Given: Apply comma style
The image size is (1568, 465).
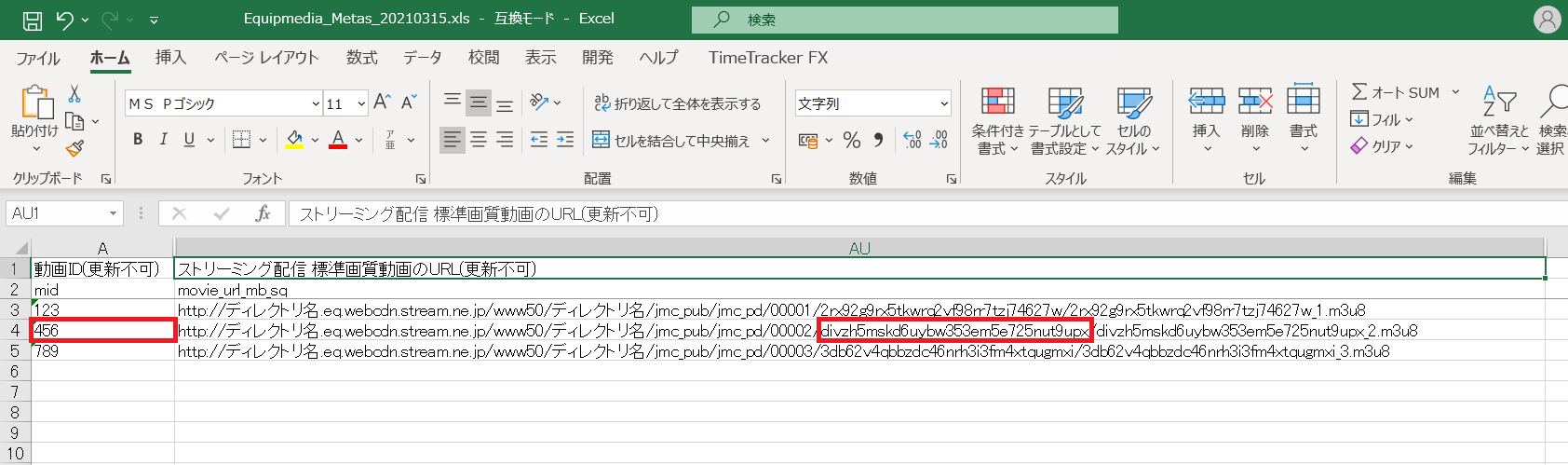Looking at the screenshot, I should (x=878, y=141).
